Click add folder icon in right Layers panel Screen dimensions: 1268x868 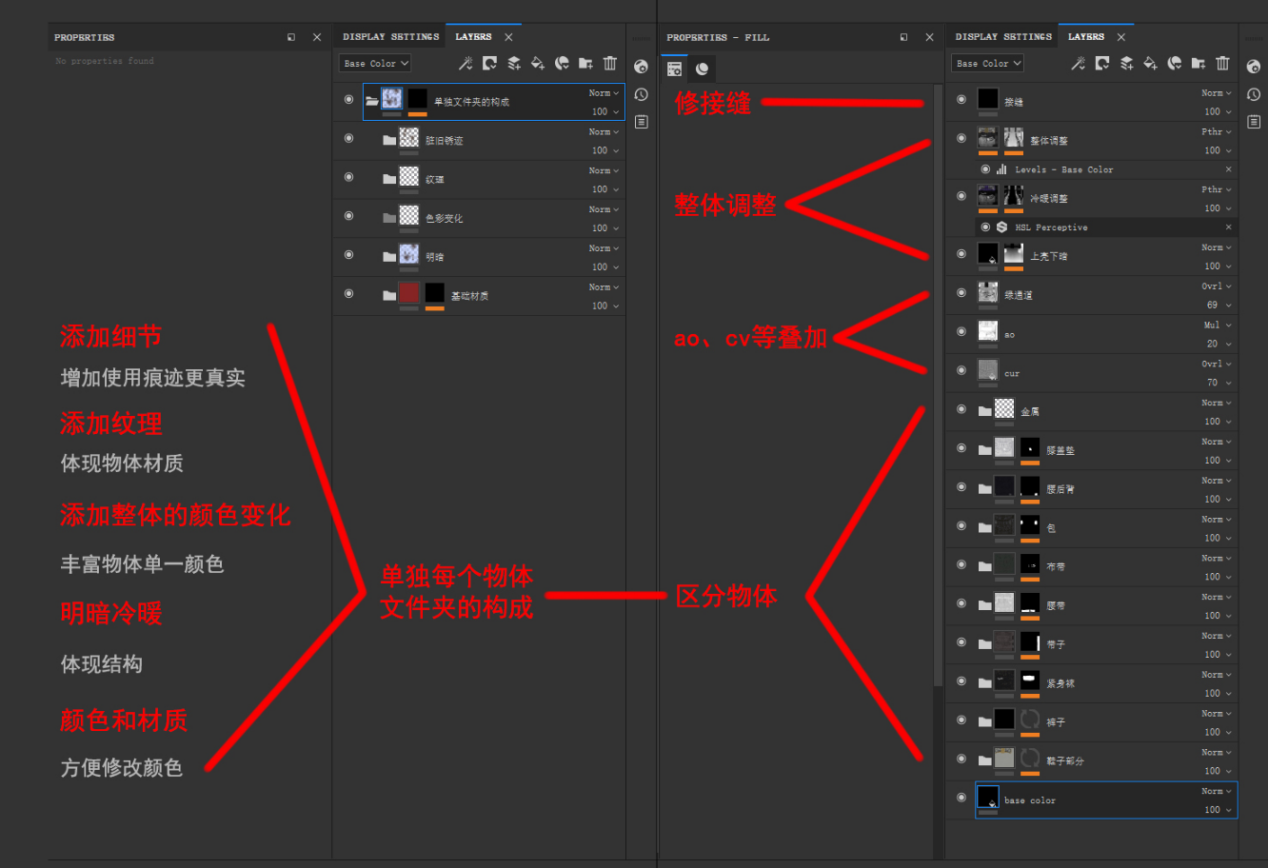click(x=1198, y=63)
